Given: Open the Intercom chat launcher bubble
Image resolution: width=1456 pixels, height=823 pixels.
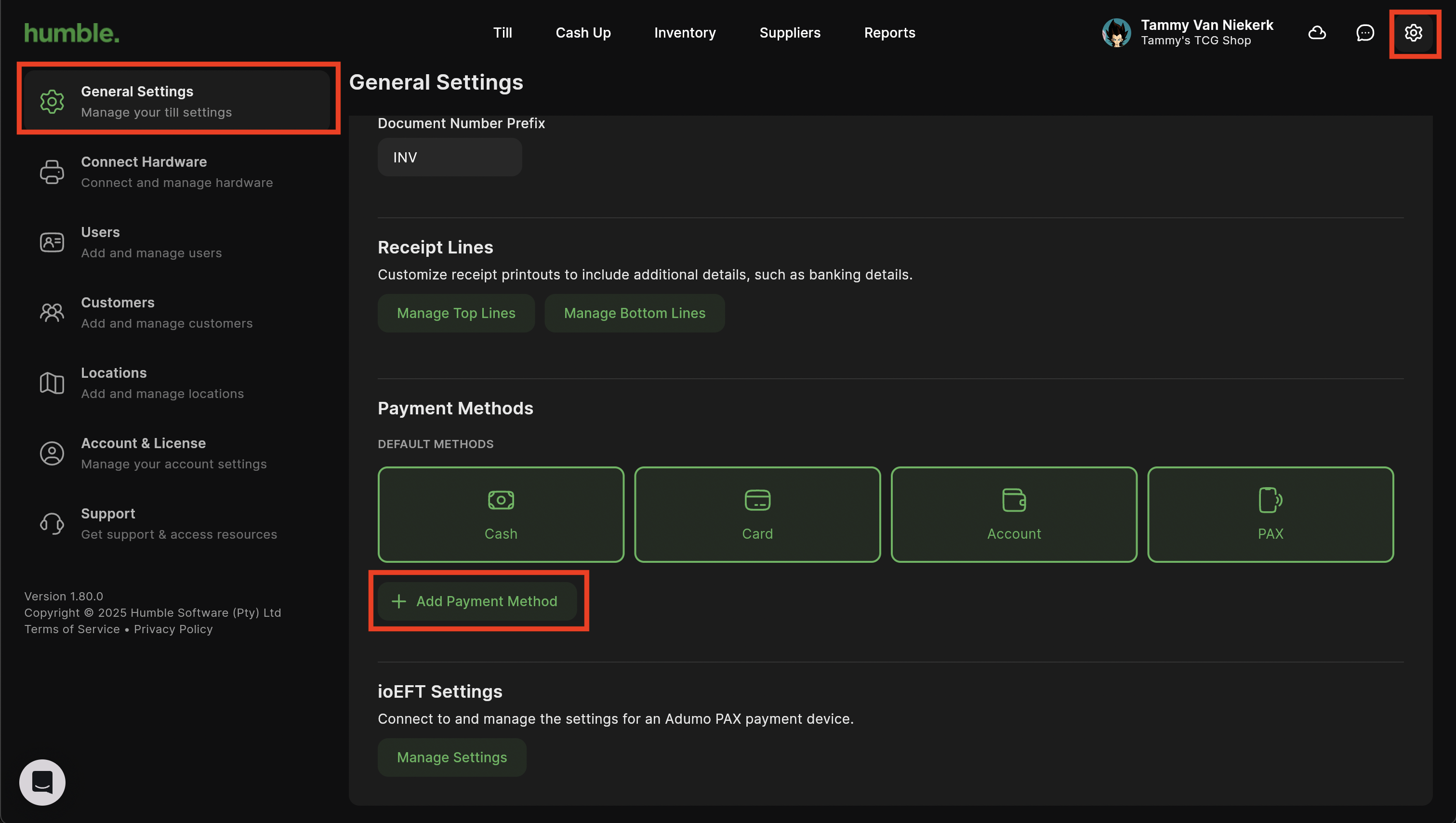Looking at the screenshot, I should pos(42,782).
